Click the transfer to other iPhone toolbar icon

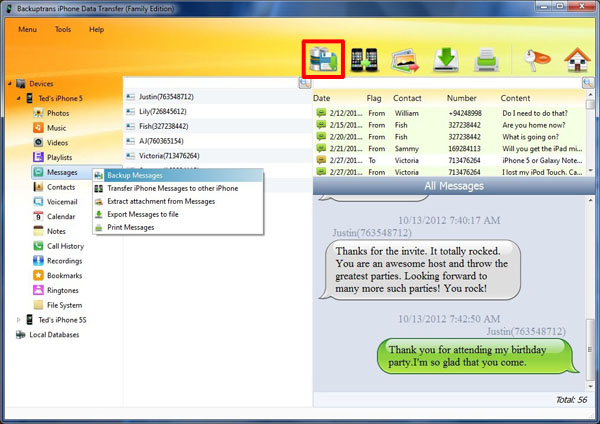point(364,59)
